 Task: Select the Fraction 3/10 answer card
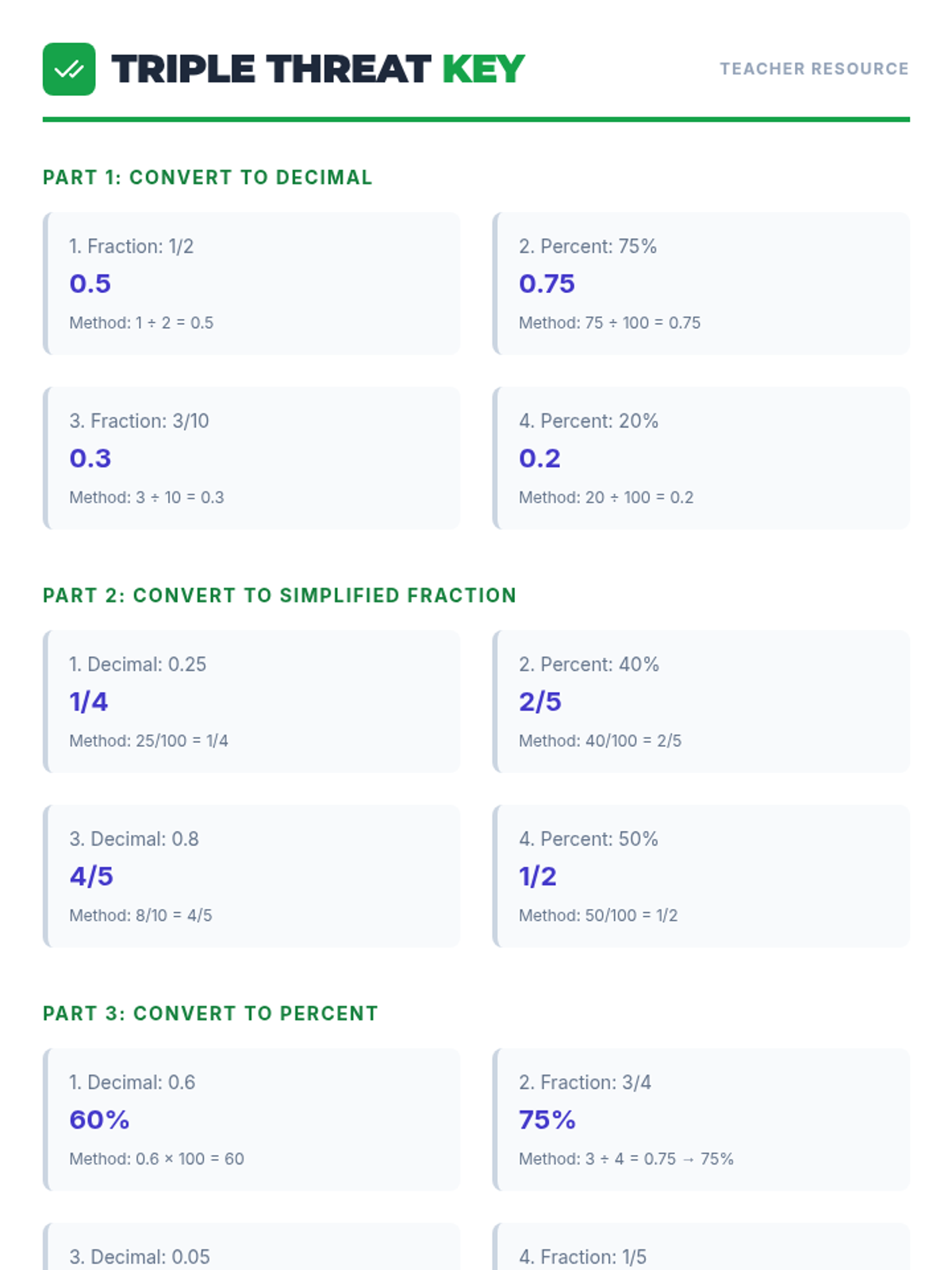(x=252, y=458)
